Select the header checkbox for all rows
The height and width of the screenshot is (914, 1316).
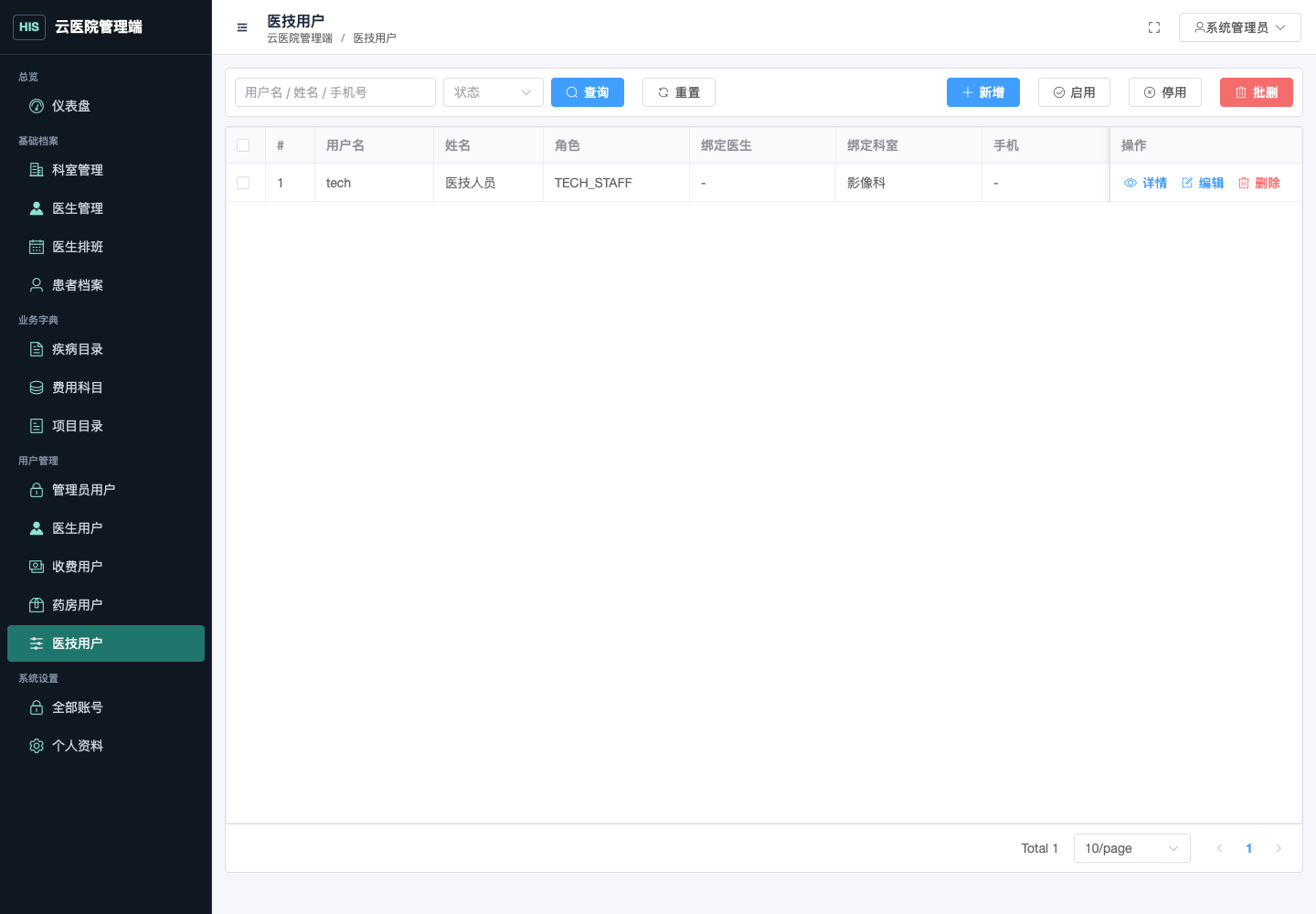(243, 145)
